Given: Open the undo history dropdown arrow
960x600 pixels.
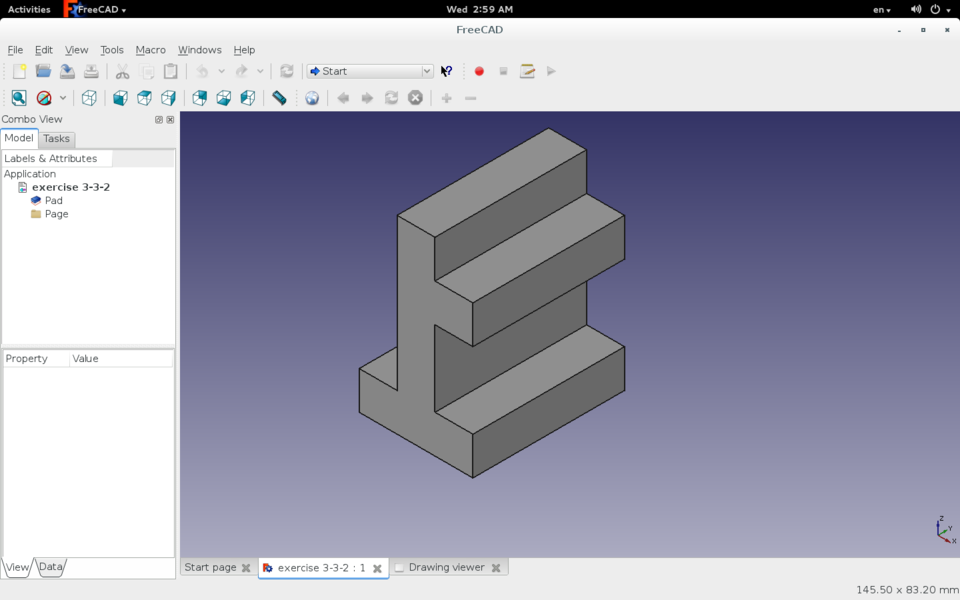Looking at the screenshot, I should [x=222, y=71].
